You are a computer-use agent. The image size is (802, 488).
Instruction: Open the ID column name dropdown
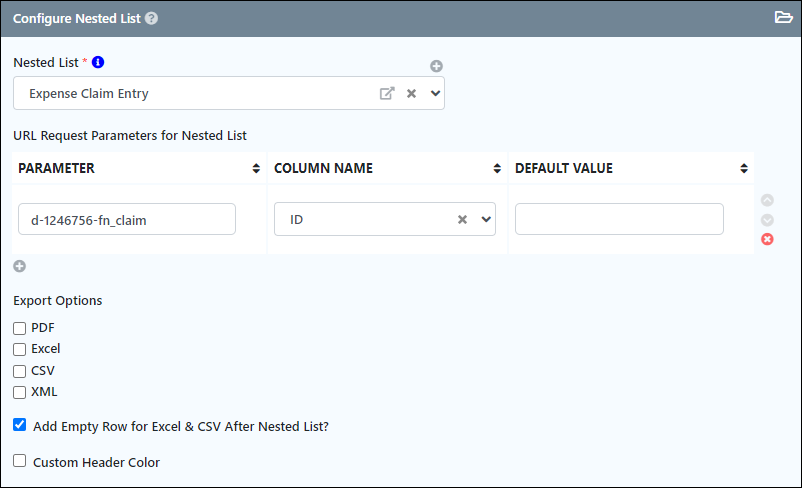click(486, 219)
